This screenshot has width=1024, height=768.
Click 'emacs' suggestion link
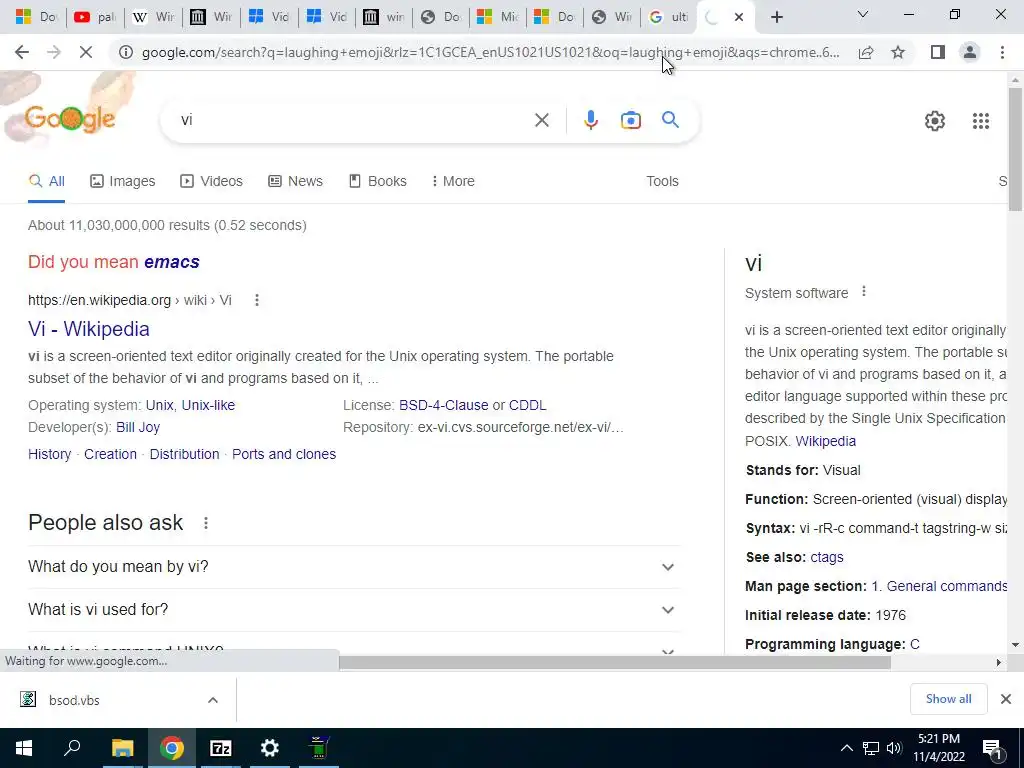(x=172, y=262)
